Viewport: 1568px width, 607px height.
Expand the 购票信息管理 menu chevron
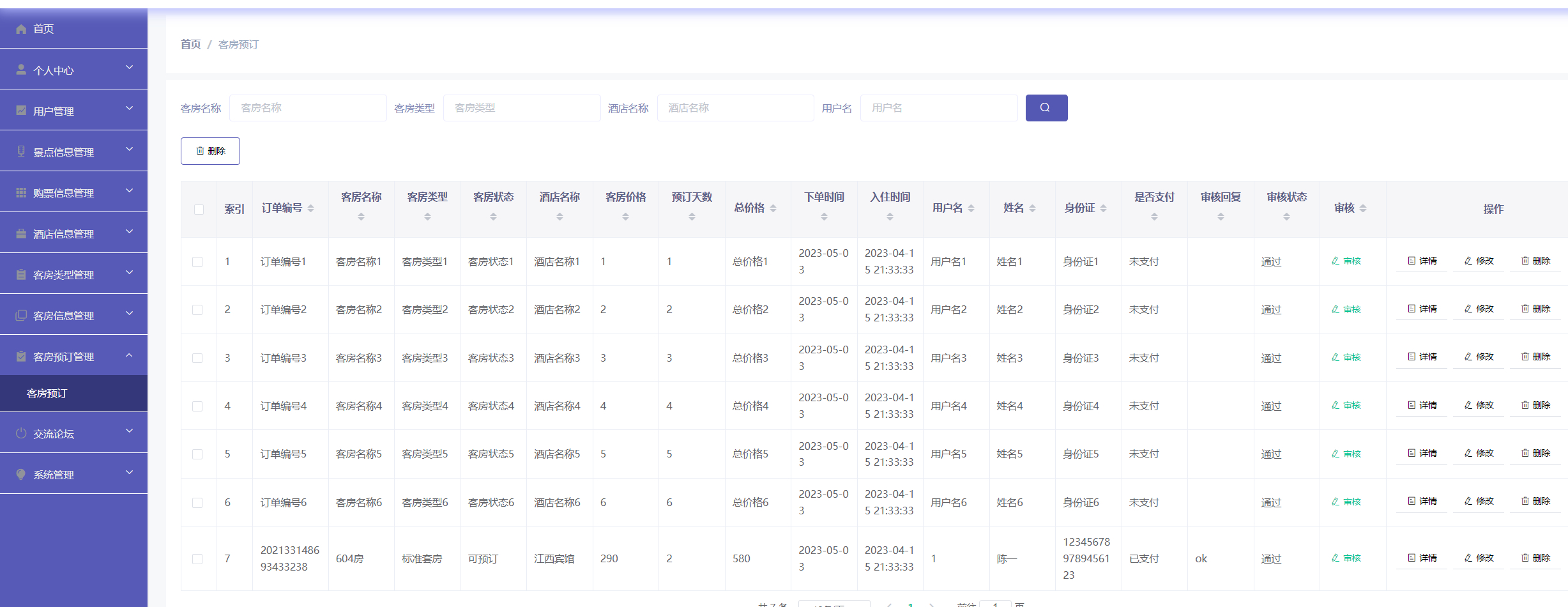(x=130, y=190)
